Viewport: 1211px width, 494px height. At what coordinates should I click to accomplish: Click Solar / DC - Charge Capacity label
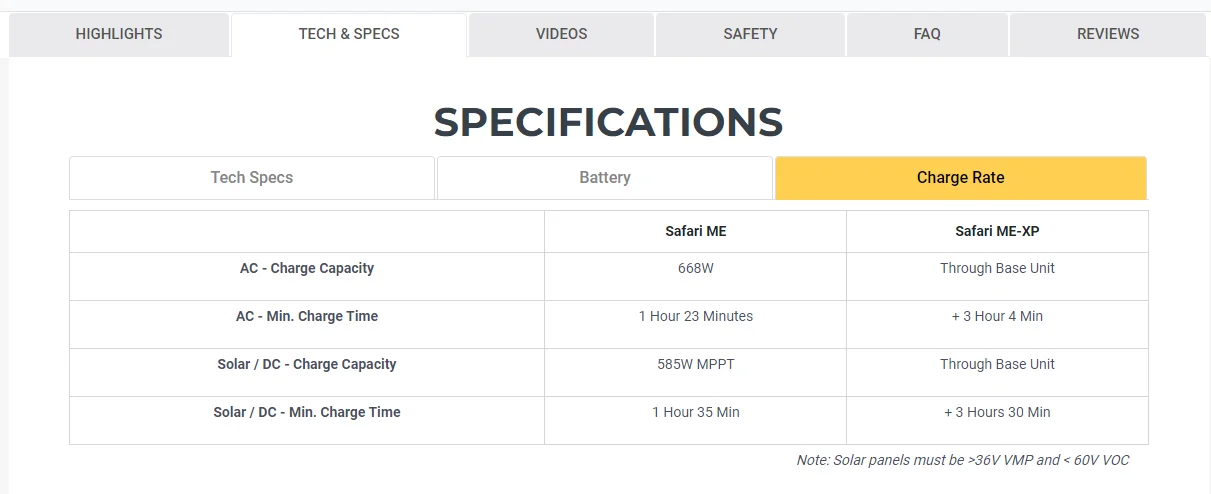[307, 364]
